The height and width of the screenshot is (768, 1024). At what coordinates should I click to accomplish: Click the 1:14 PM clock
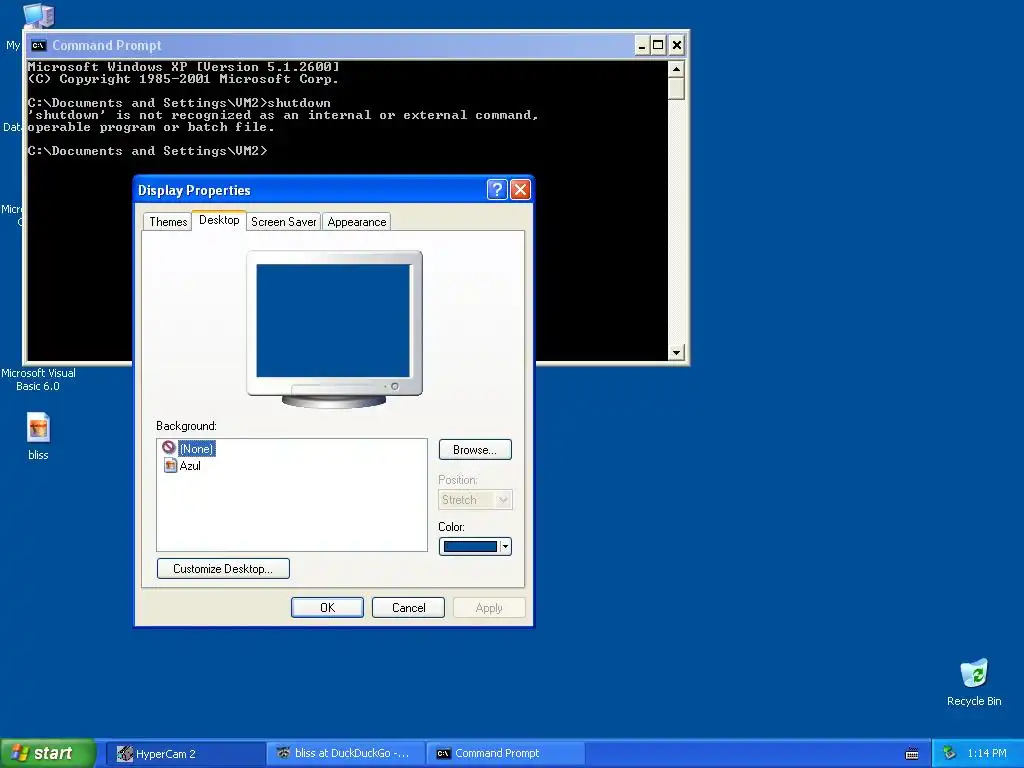[x=987, y=754]
